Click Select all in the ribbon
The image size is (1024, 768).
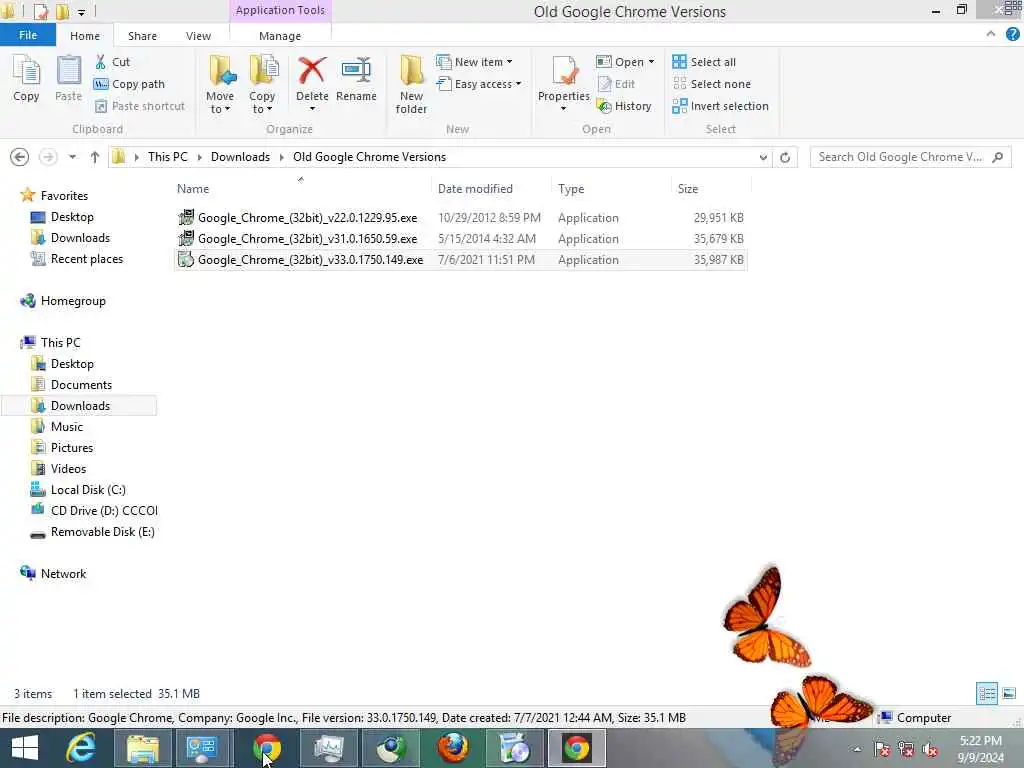[704, 62]
